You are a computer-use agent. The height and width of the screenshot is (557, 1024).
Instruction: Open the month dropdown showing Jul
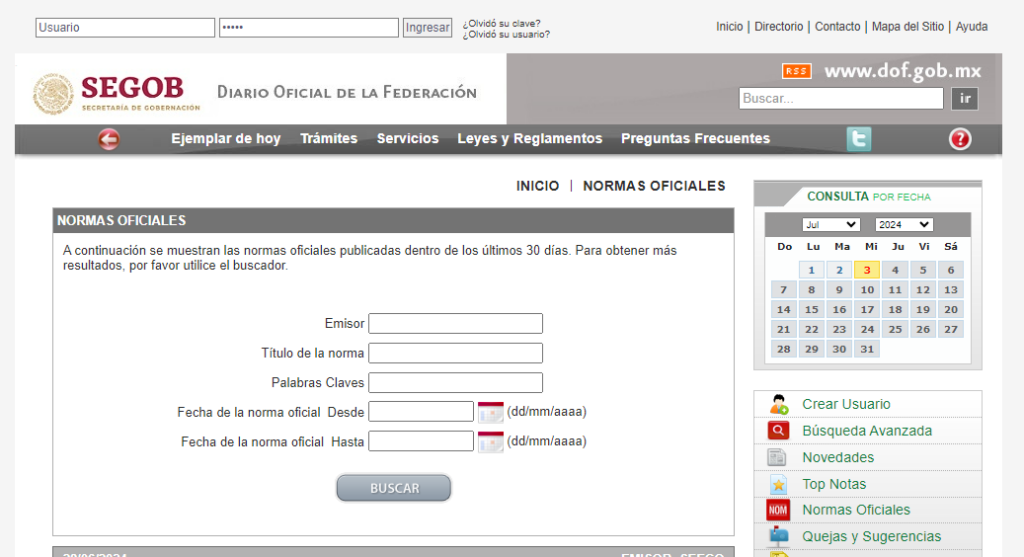[830, 225]
